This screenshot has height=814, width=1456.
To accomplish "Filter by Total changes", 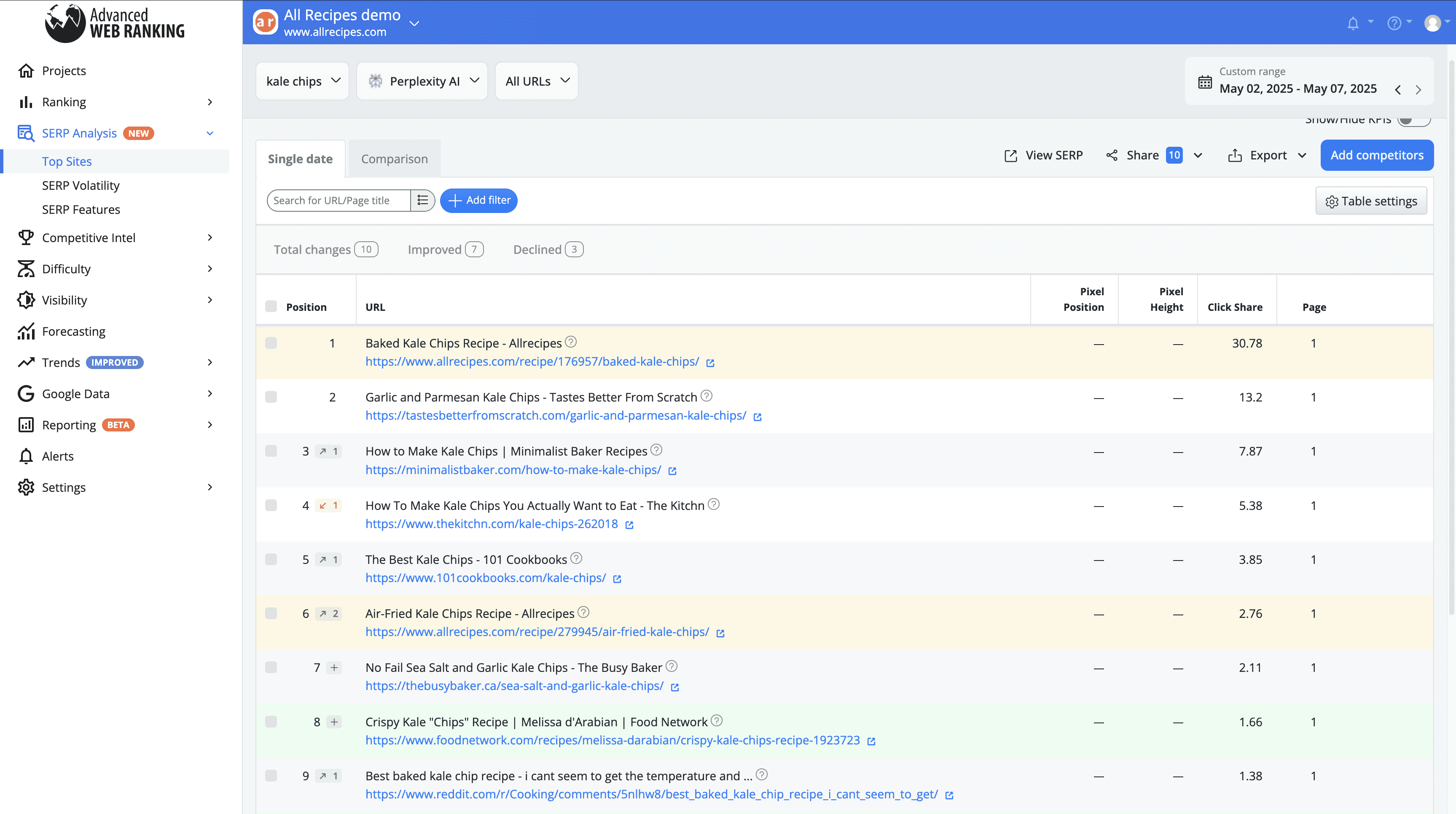I will (x=325, y=249).
